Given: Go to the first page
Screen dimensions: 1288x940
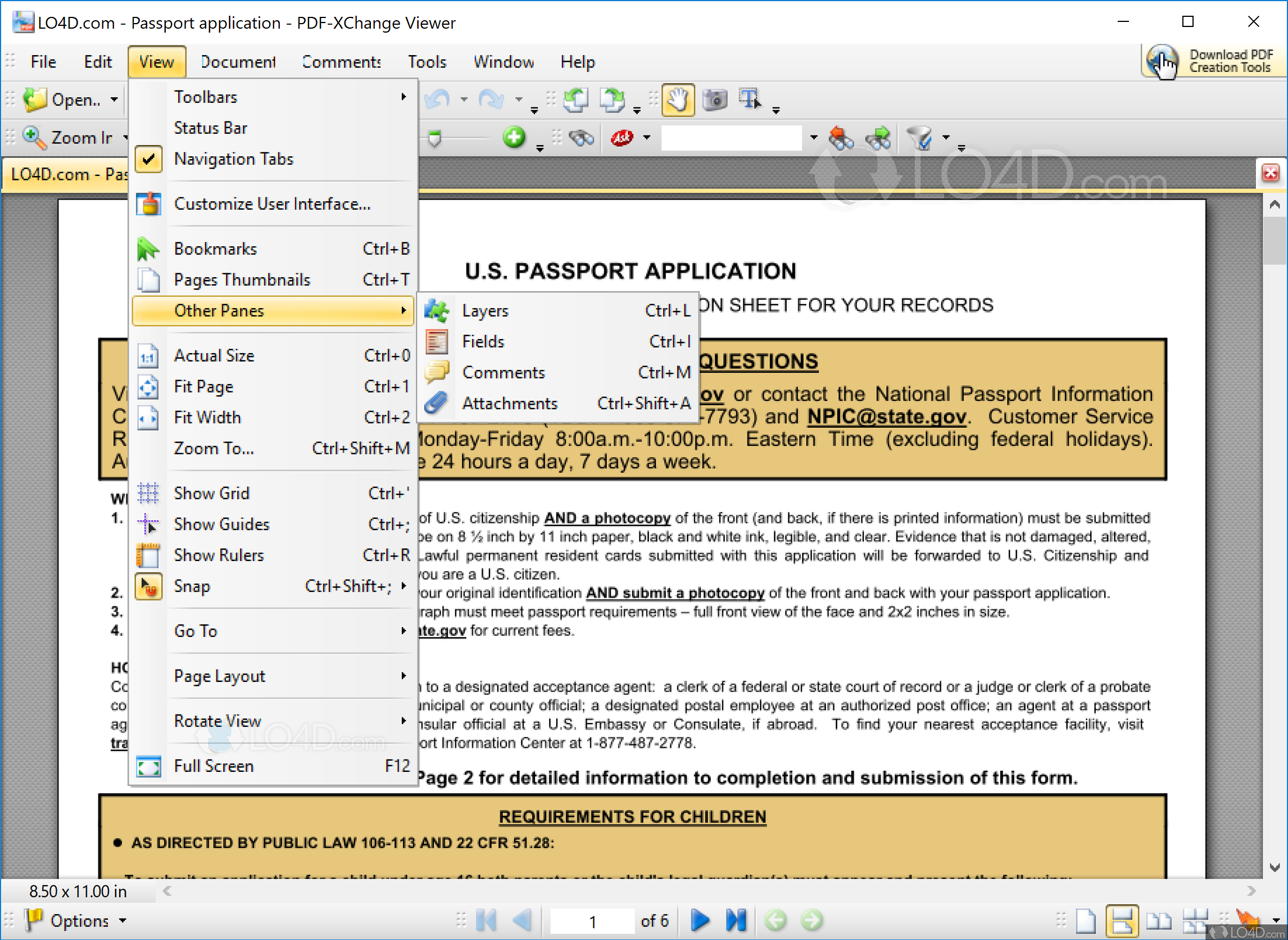Looking at the screenshot, I should [486, 920].
